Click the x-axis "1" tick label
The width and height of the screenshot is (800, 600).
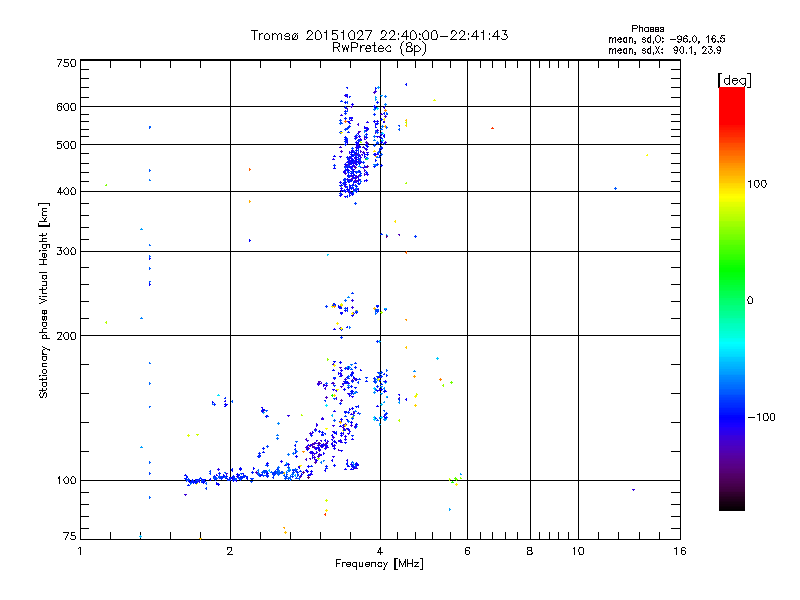(x=80, y=551)
